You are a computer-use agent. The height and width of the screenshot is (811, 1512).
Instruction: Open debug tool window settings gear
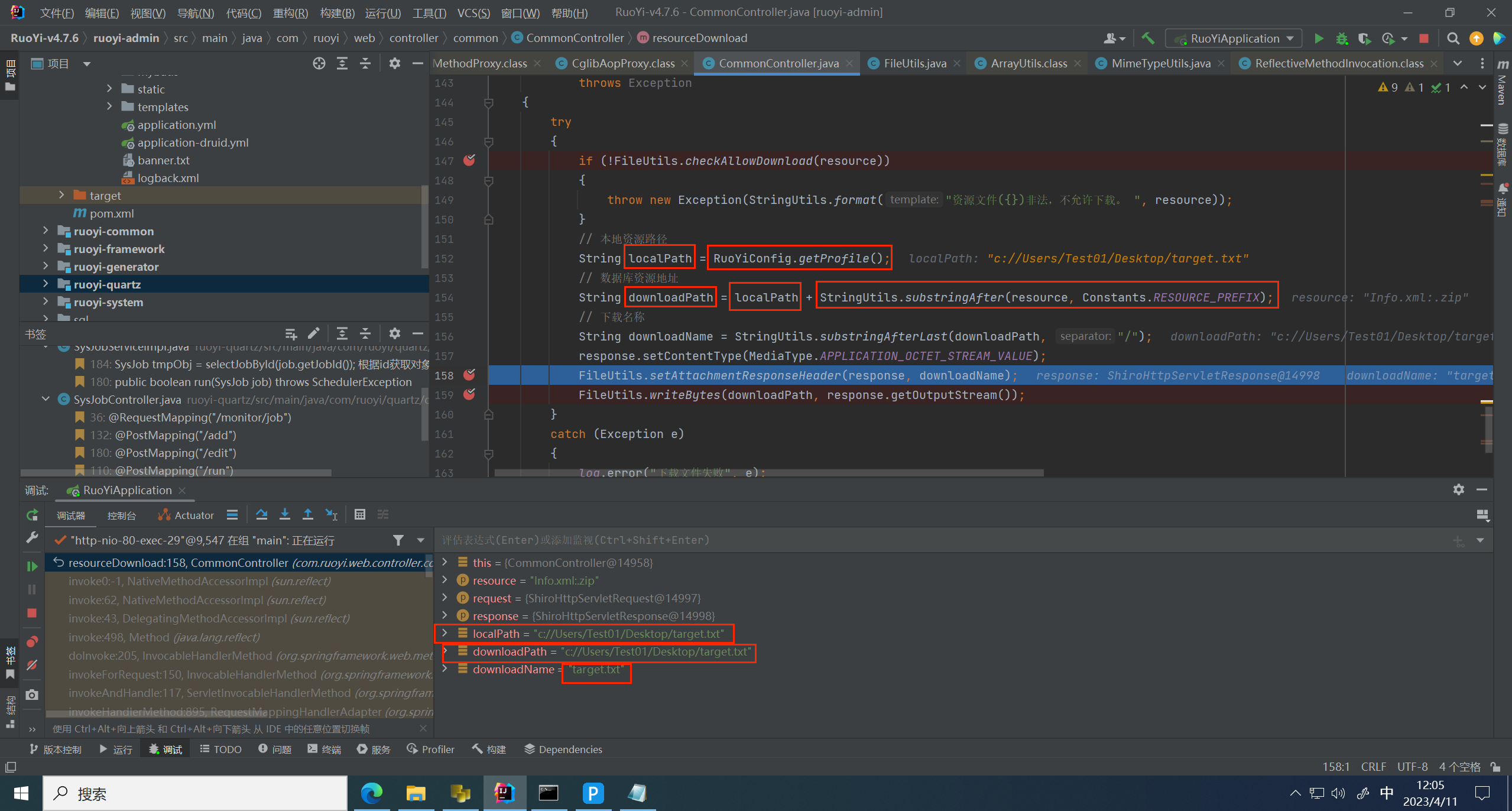[x=1459, y=490]
